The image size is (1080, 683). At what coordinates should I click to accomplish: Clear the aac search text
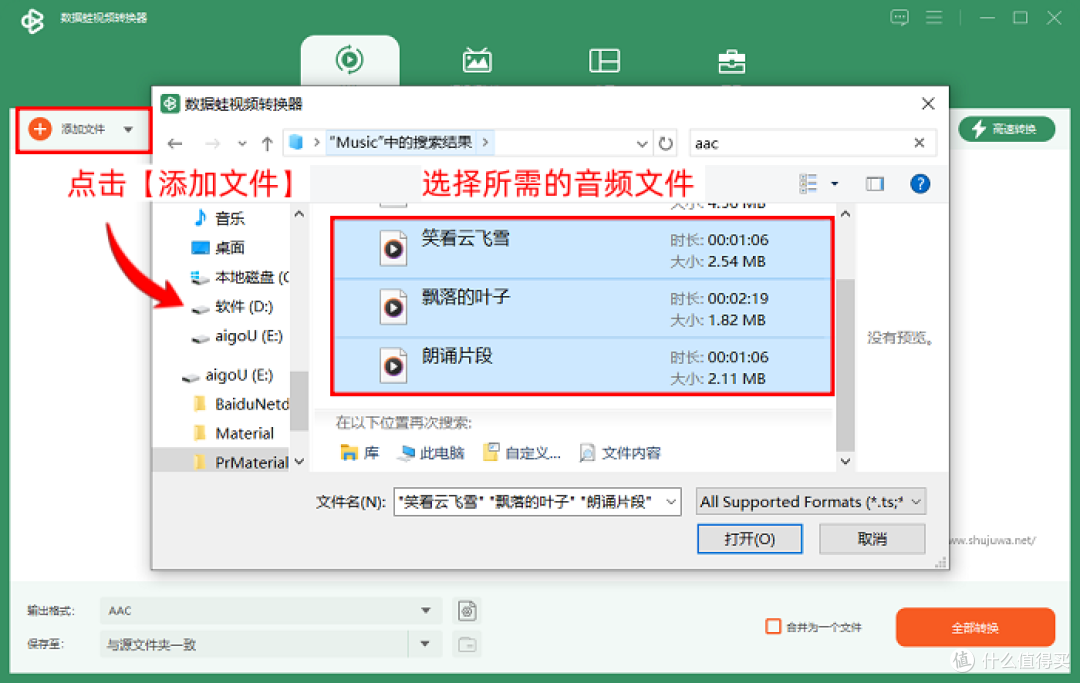(919, 143)
